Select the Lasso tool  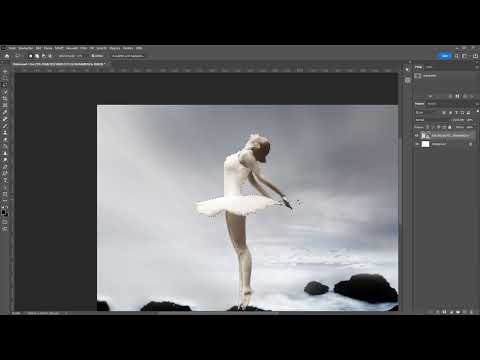[x=5, y=85]
